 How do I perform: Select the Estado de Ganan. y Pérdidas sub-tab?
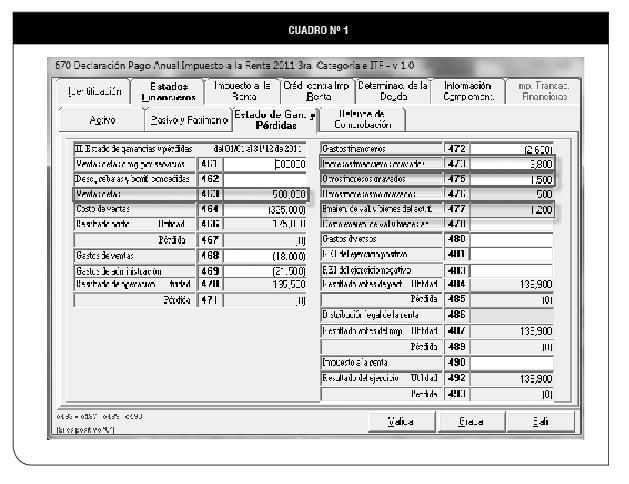click(x=276, y=120)
